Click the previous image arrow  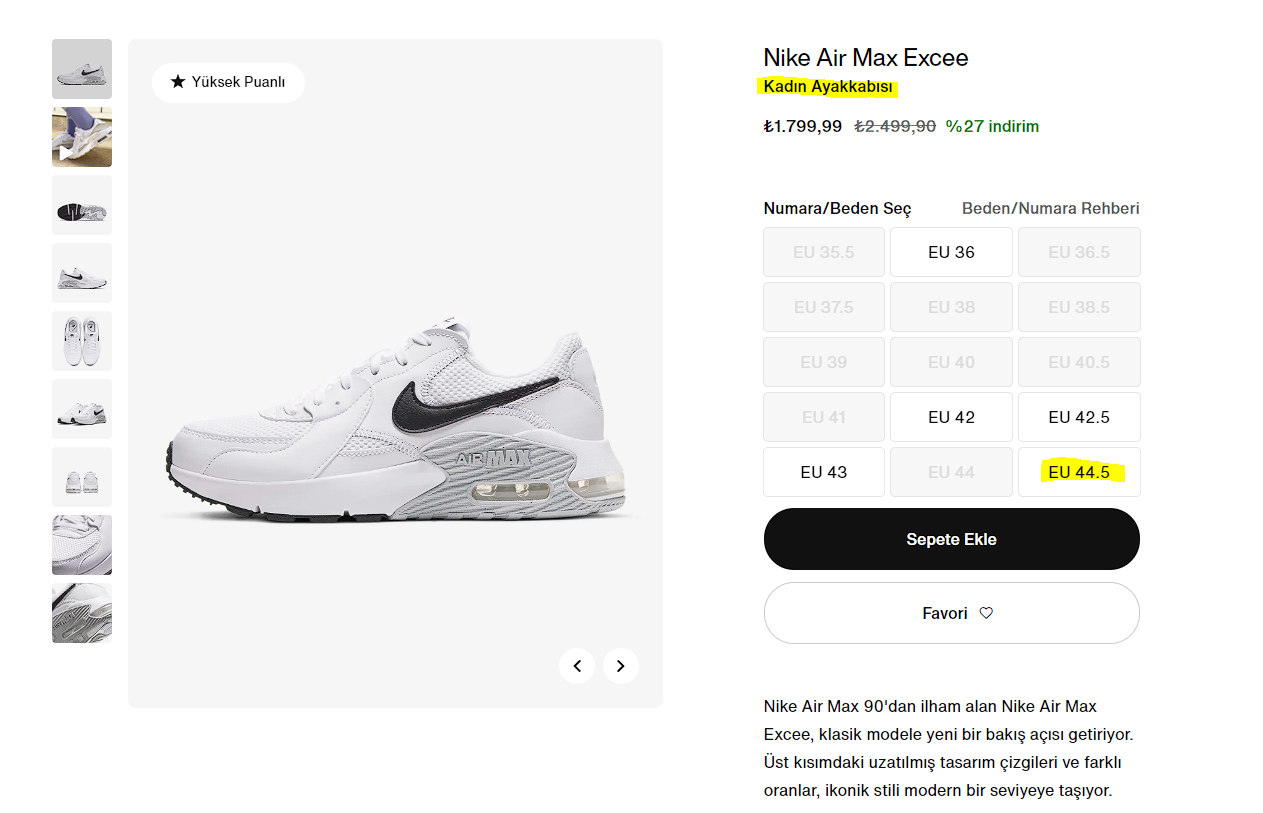(x=577, y=666)
